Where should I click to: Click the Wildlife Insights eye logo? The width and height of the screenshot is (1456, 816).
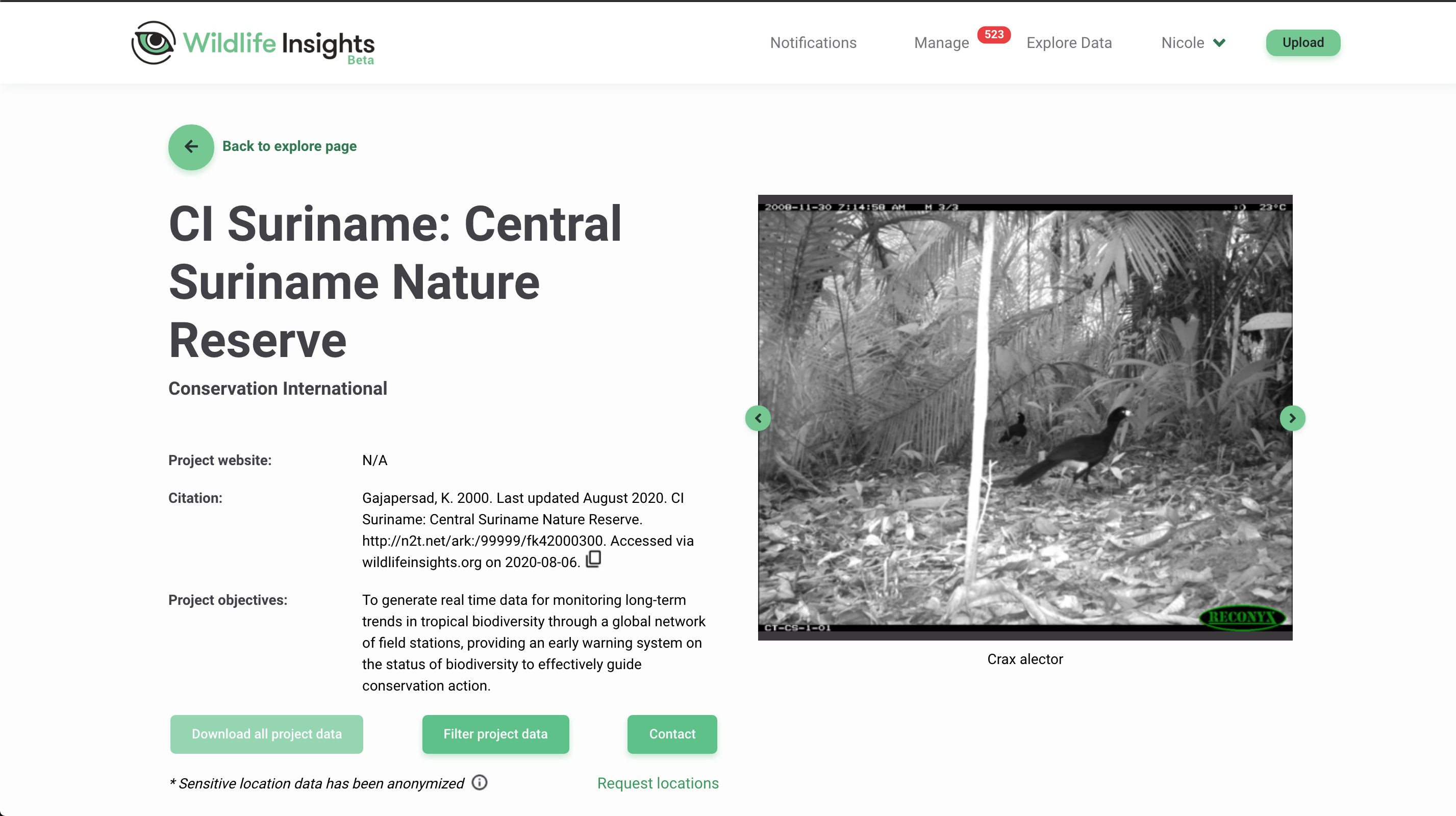(x=153, y=43)
